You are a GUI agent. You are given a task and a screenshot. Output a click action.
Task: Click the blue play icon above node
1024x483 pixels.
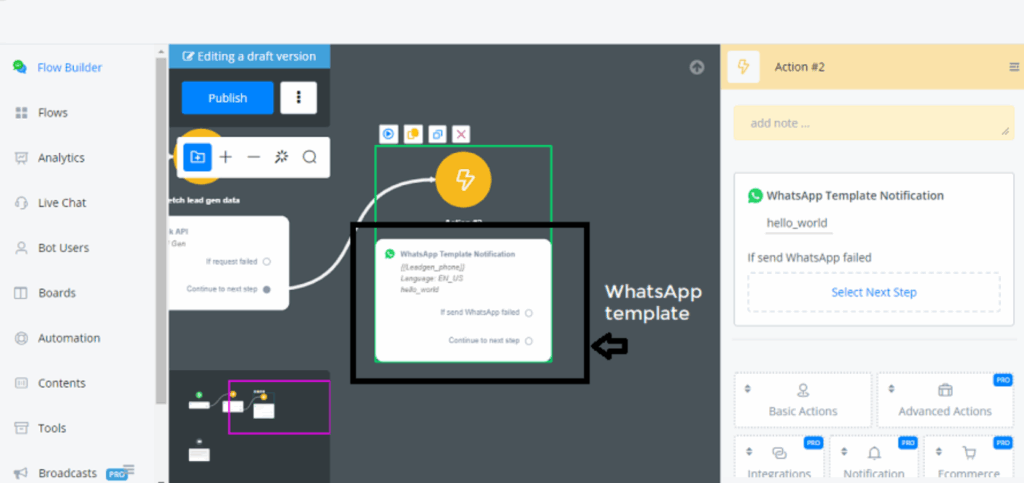point(388,134)
